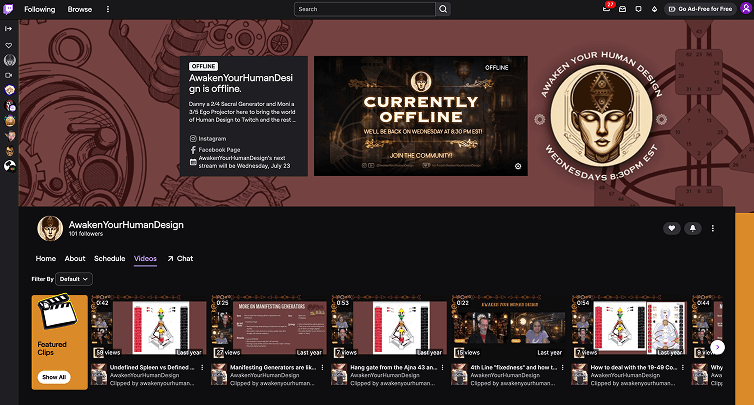Open the first followed channel avatar in sidebar

coord(10,60)
